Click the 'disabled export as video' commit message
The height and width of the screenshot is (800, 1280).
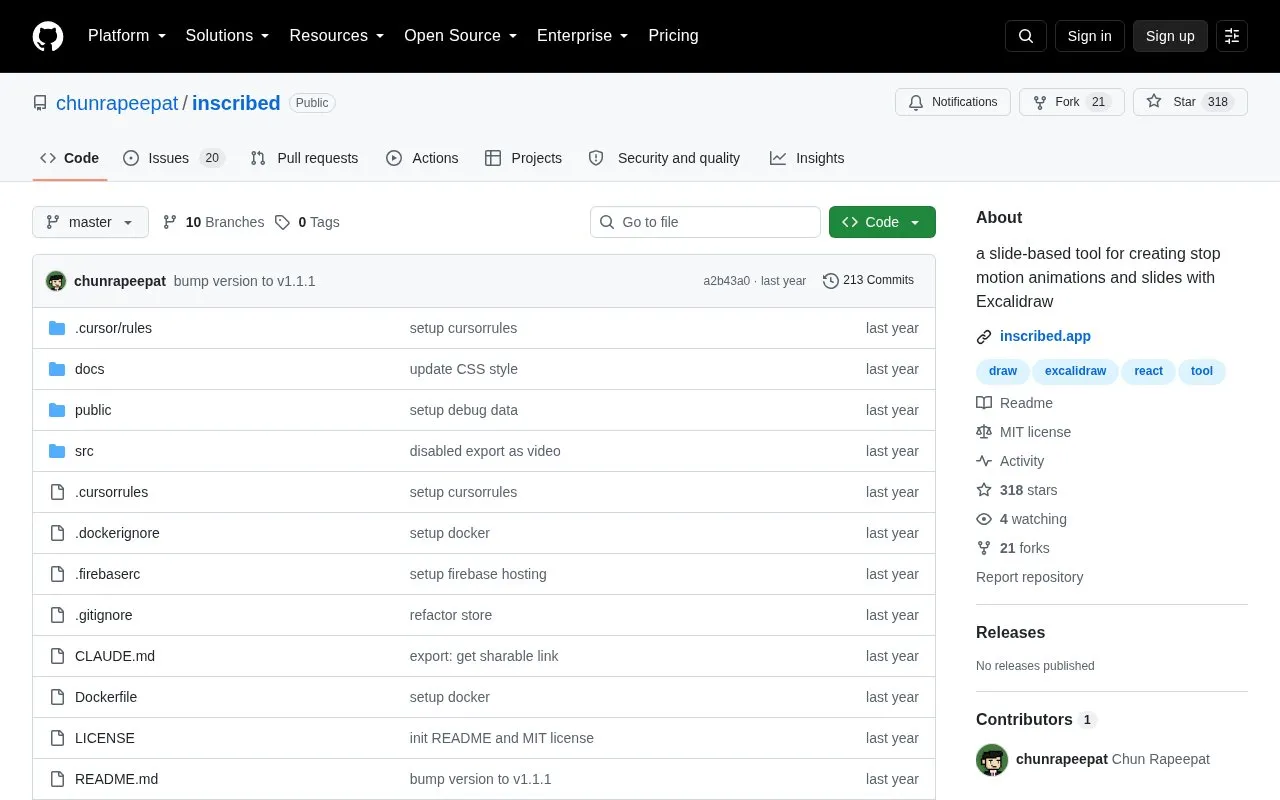tap(485, 451)
